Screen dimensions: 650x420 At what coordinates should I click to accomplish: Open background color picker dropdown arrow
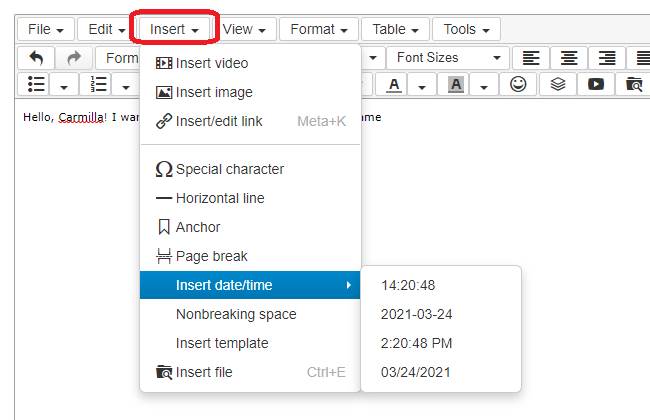point(484,87)
